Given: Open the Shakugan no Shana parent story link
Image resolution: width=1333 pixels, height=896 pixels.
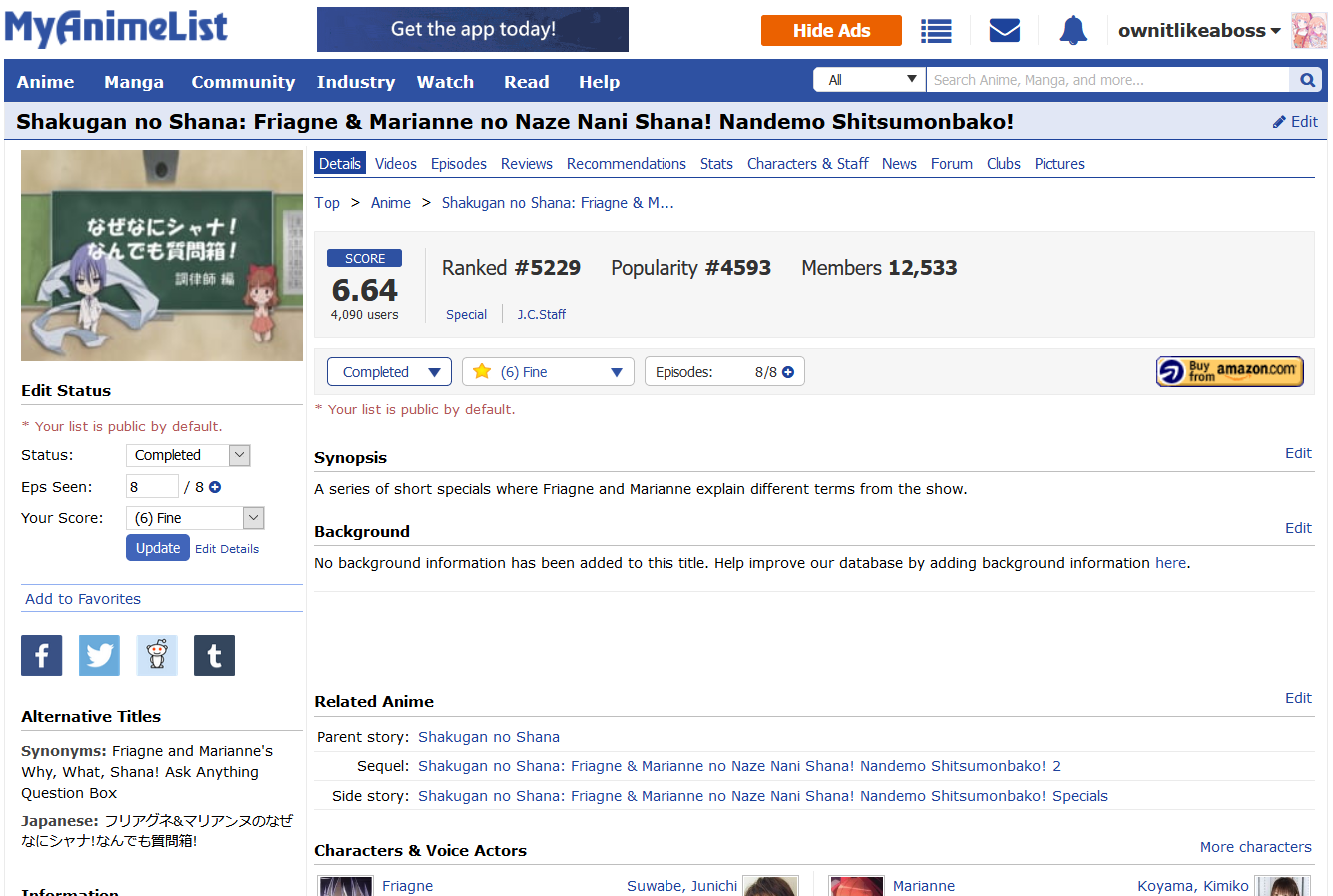Looking at the screenshot, I should tap(489, 737).
